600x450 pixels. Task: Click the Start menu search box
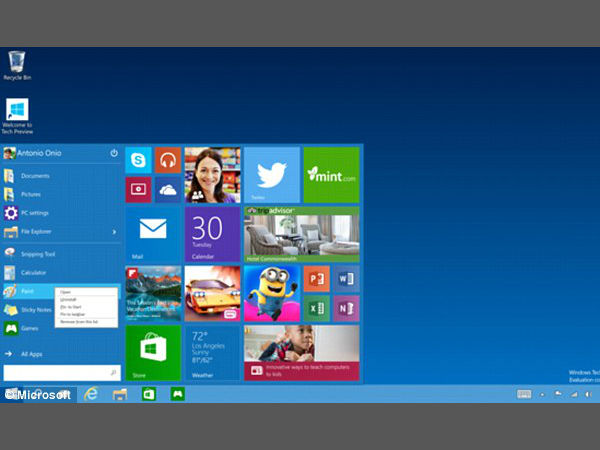click(55, 372)
